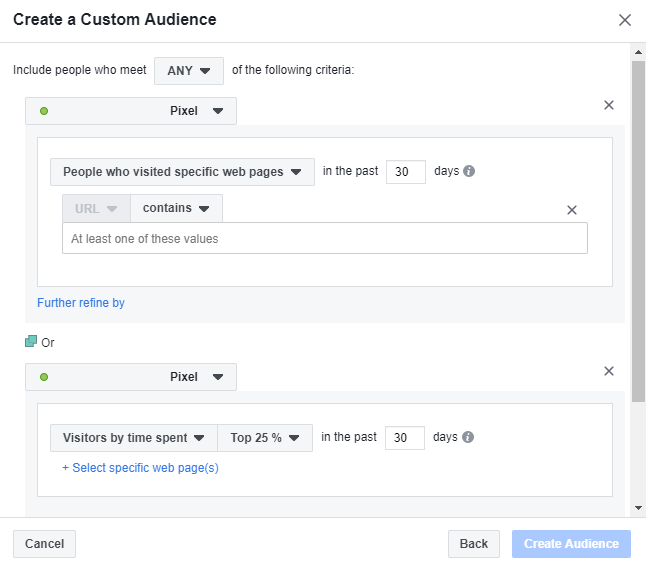Open the ANY criteria match dropdown
646x567 pixels.
point(189,71)
